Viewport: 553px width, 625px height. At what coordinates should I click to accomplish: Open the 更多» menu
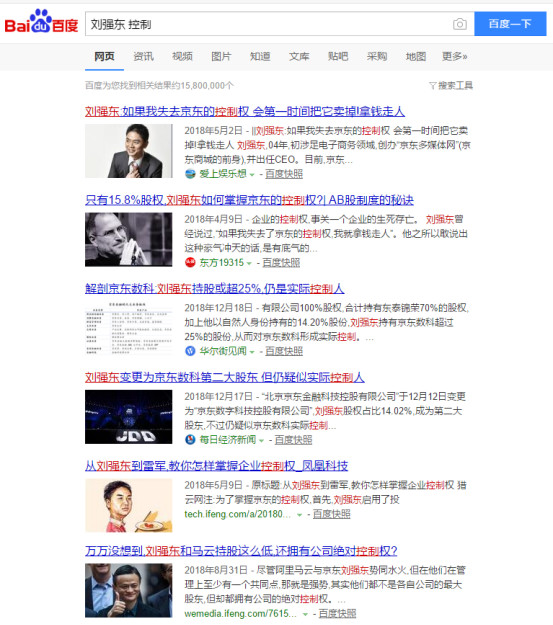pyautogui.click(x=455, y=56)
